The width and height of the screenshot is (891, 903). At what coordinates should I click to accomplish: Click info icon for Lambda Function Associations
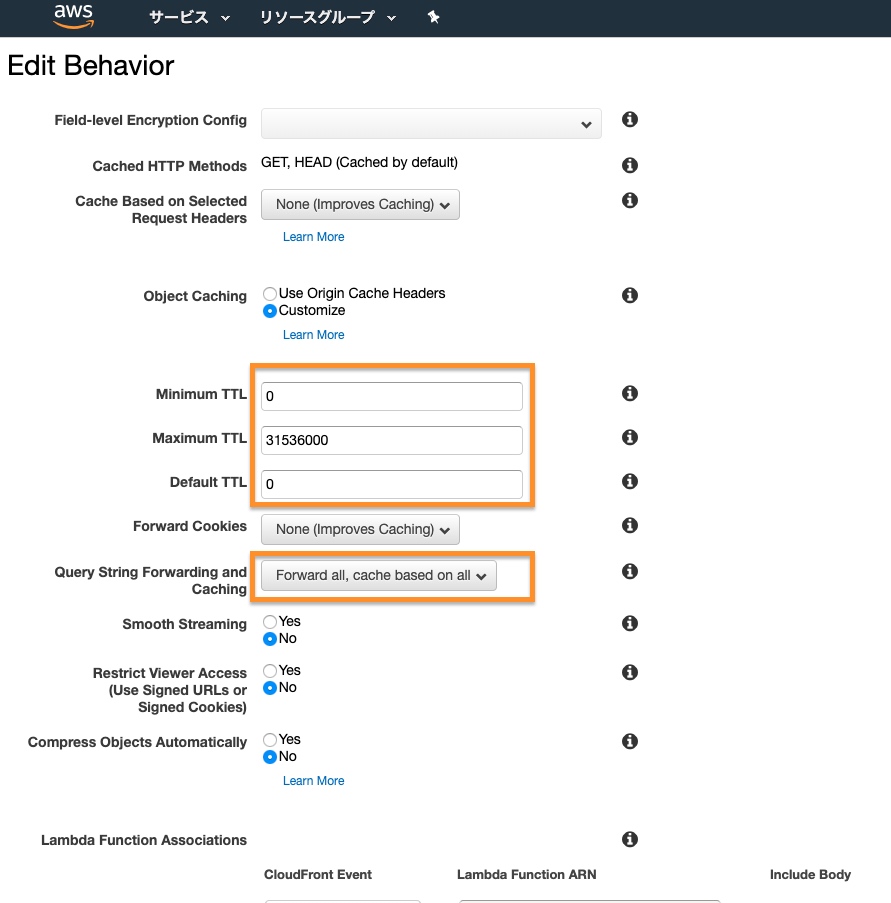(630, 840)
